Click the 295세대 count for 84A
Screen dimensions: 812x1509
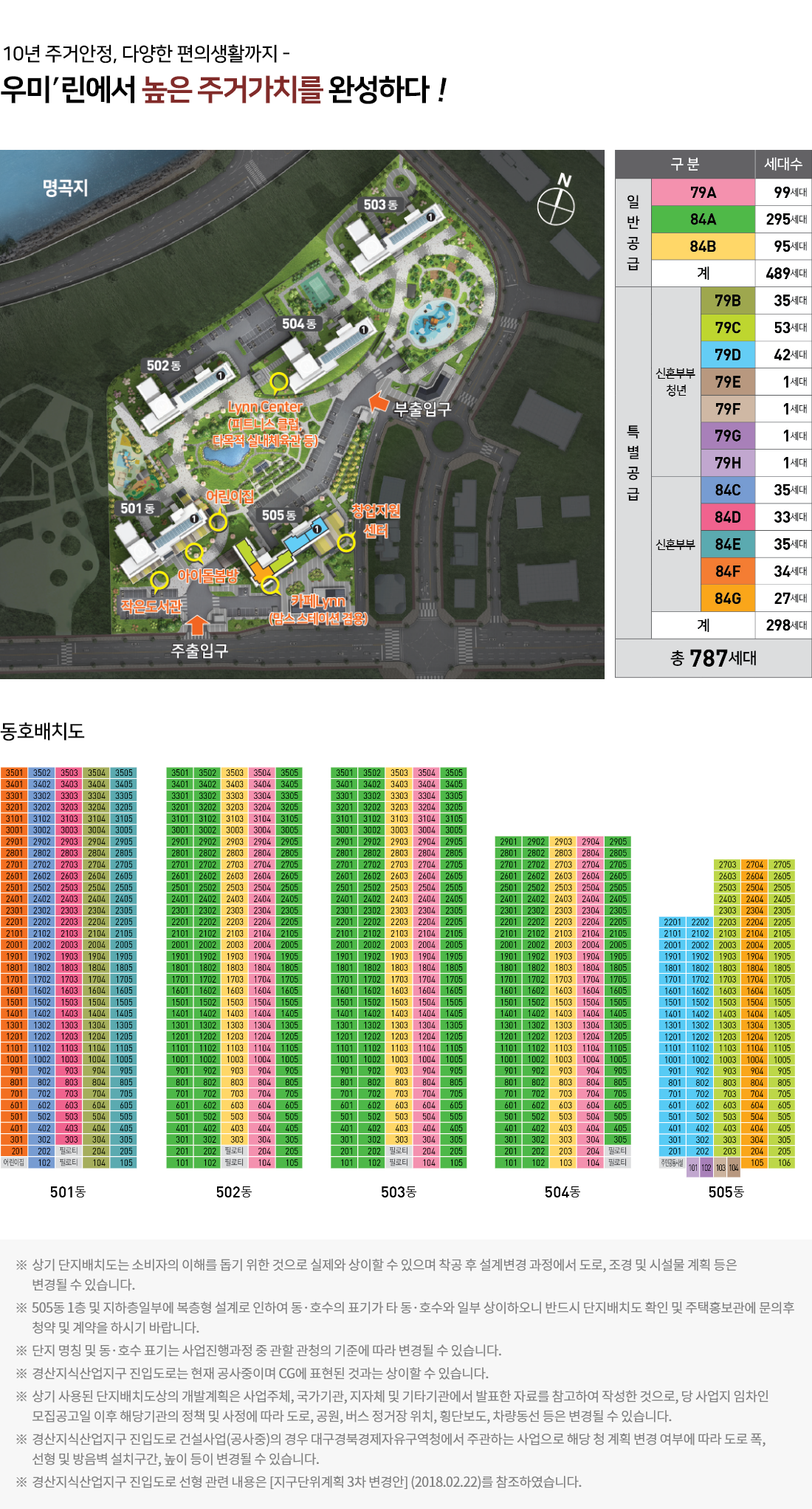(x=783, y=219)
